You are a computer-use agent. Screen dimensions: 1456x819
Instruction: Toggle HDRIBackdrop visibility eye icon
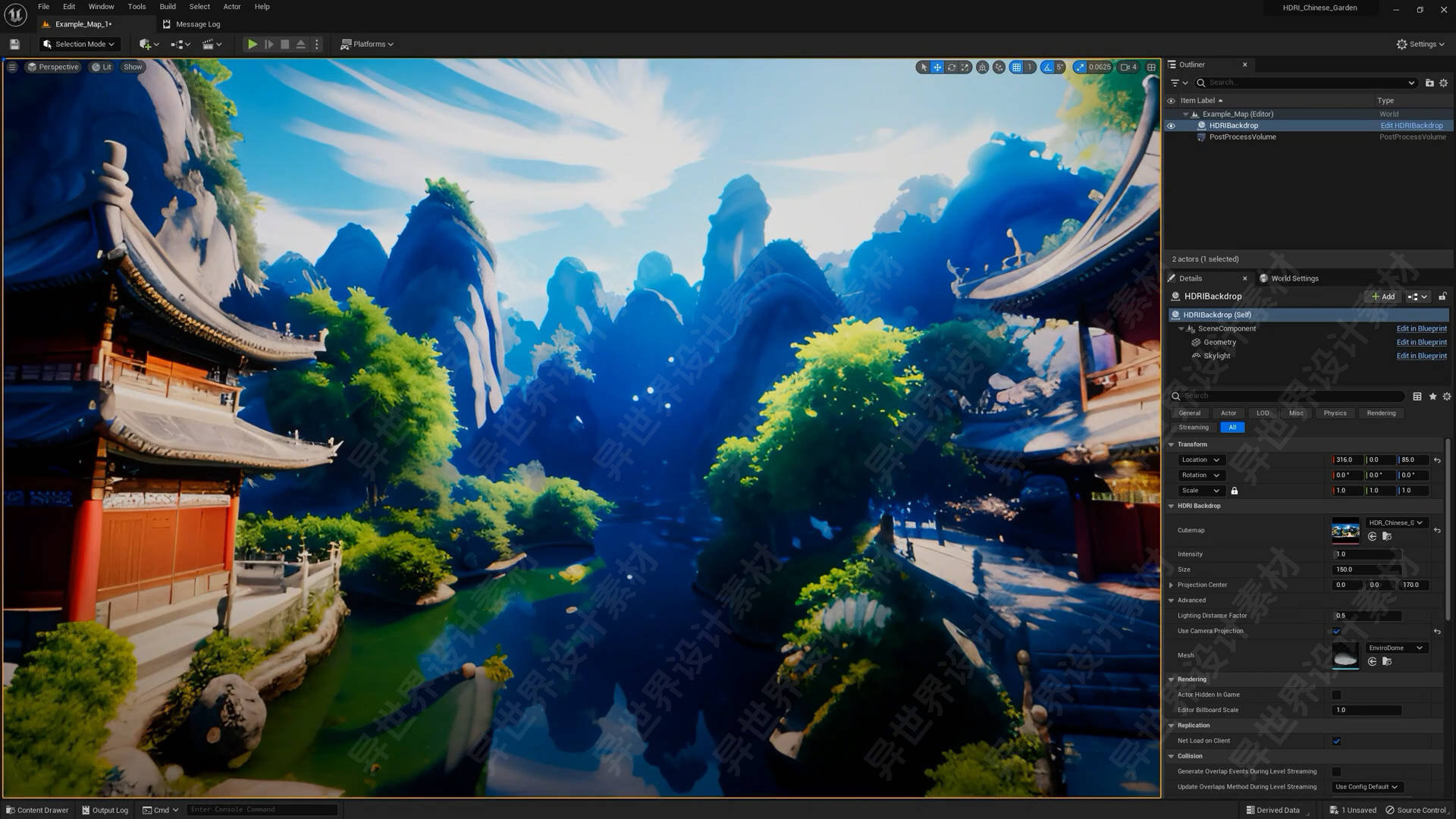pos(1171,126)
